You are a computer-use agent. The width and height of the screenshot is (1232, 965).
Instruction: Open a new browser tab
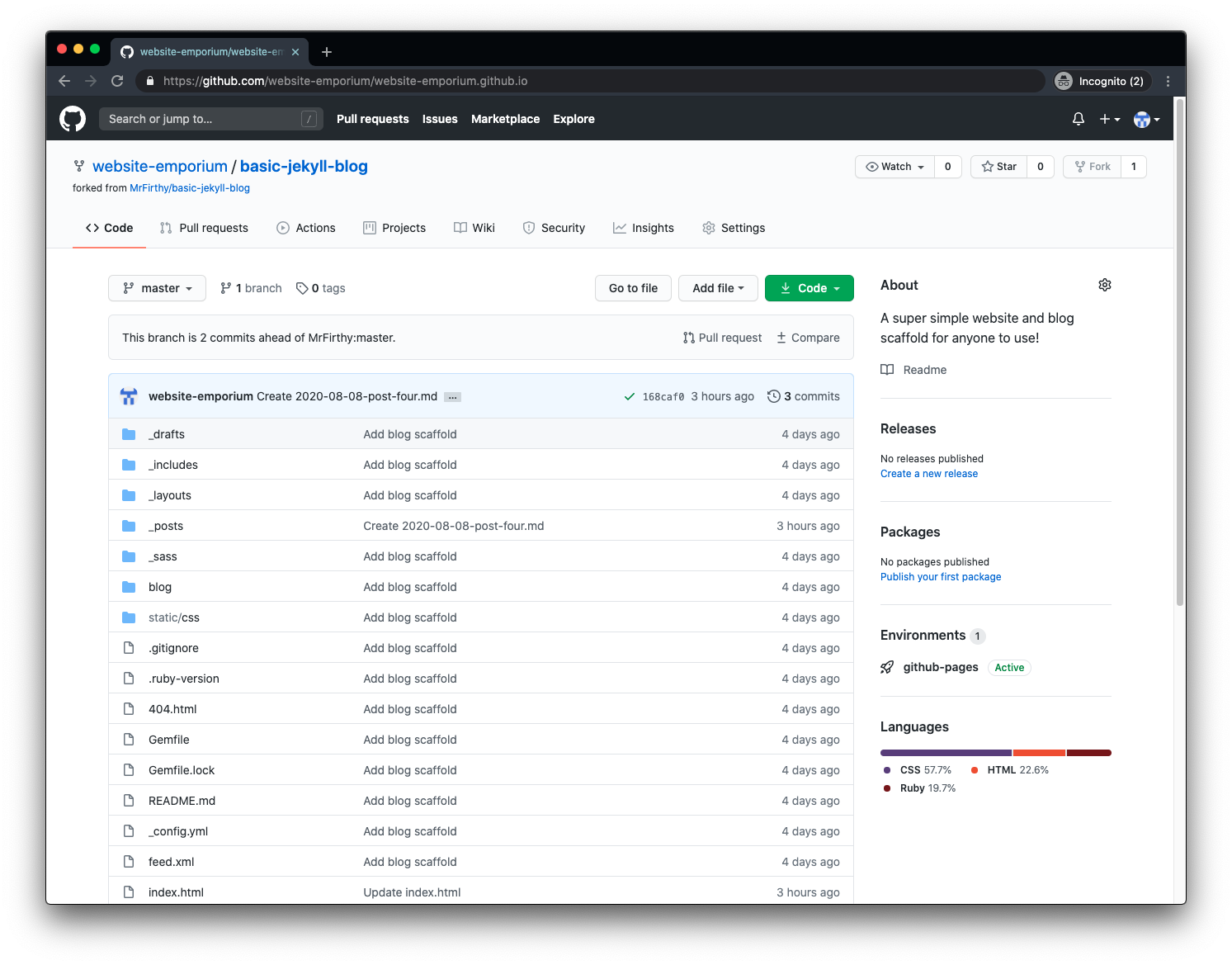(x=327, y=52)
